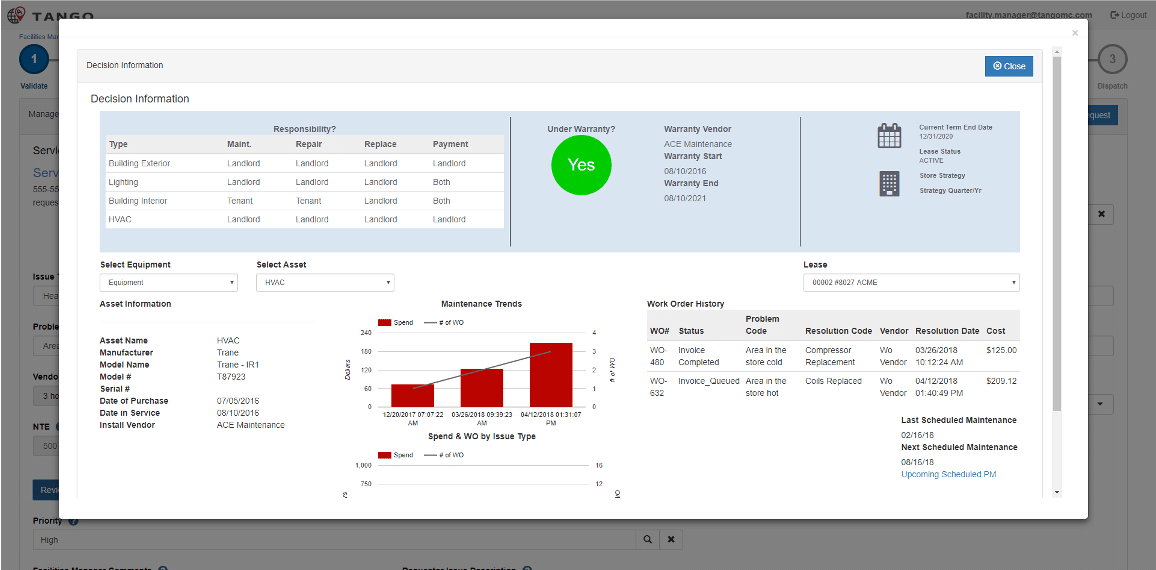1156x570 pixels.
Task: Open the Upcoming Scheduled PM link
Action: (948, 474)
